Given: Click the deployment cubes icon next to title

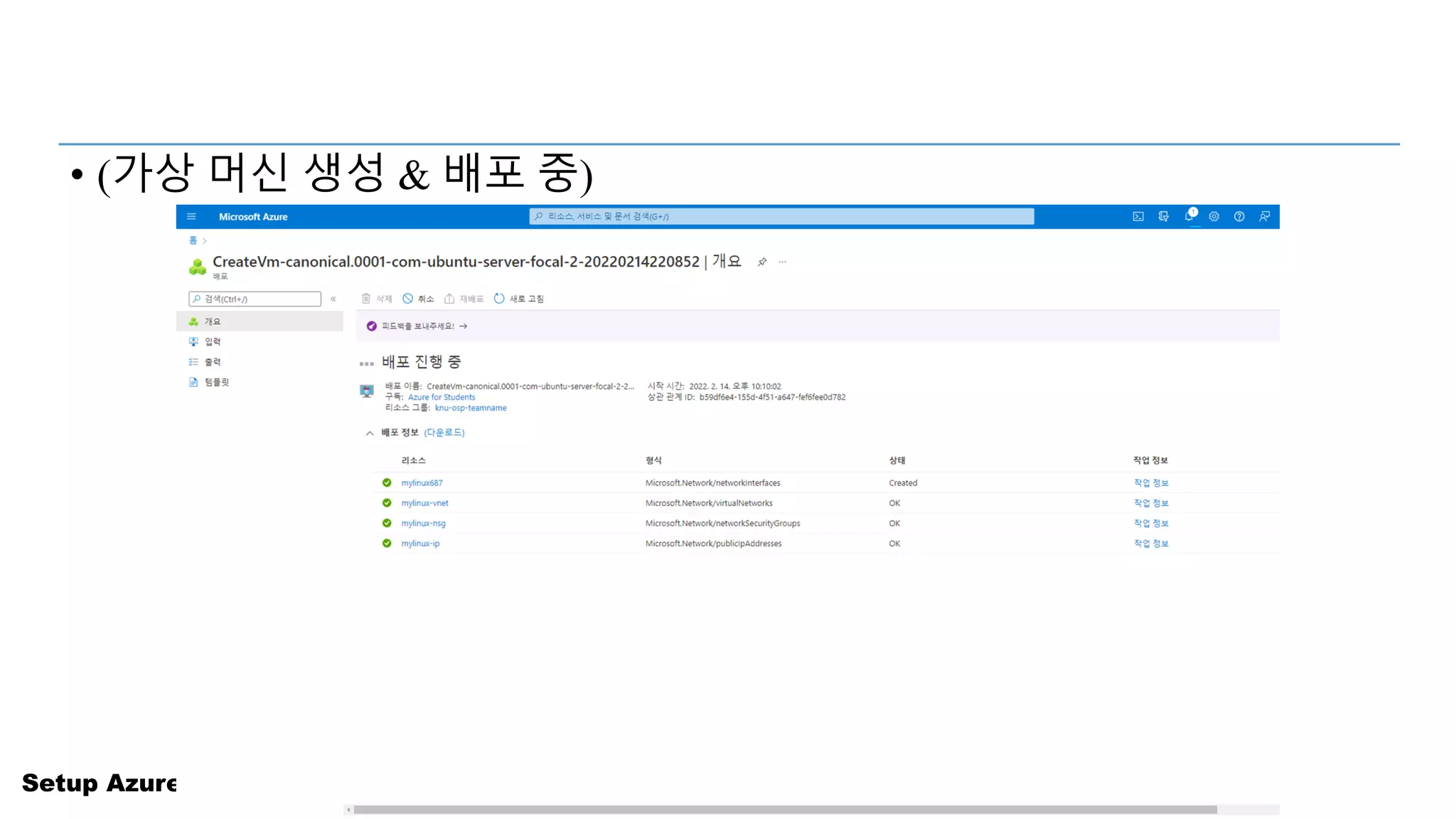Looking at the screenshot, I should (198, 267).
